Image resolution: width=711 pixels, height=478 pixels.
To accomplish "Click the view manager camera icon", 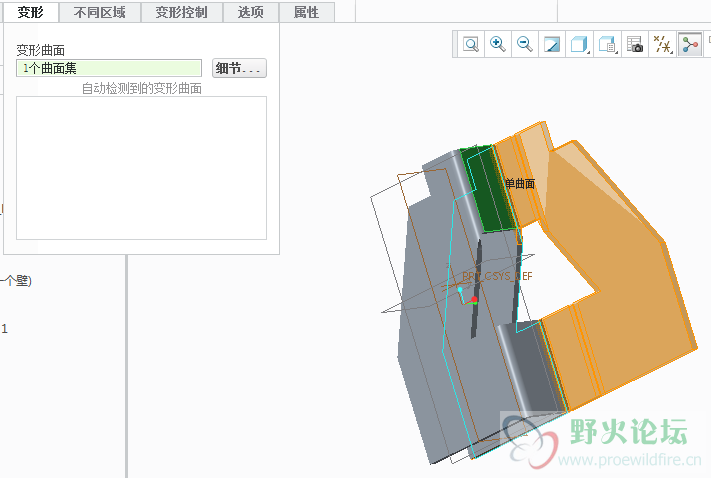I will tap(635, 44).
